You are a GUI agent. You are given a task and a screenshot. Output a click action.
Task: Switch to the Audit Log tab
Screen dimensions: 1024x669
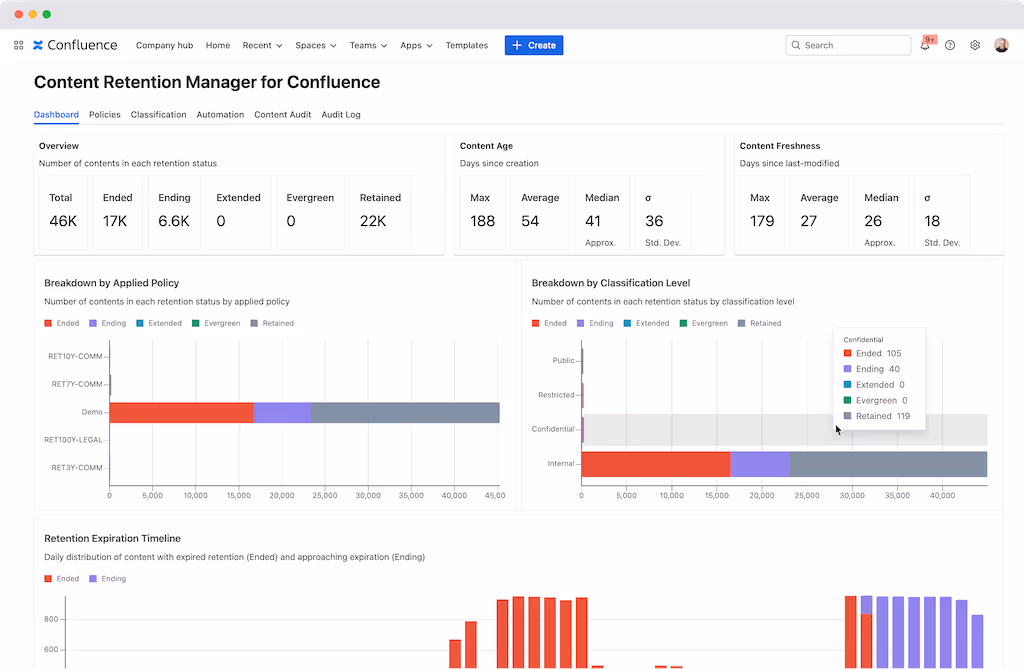coord(341,114)
